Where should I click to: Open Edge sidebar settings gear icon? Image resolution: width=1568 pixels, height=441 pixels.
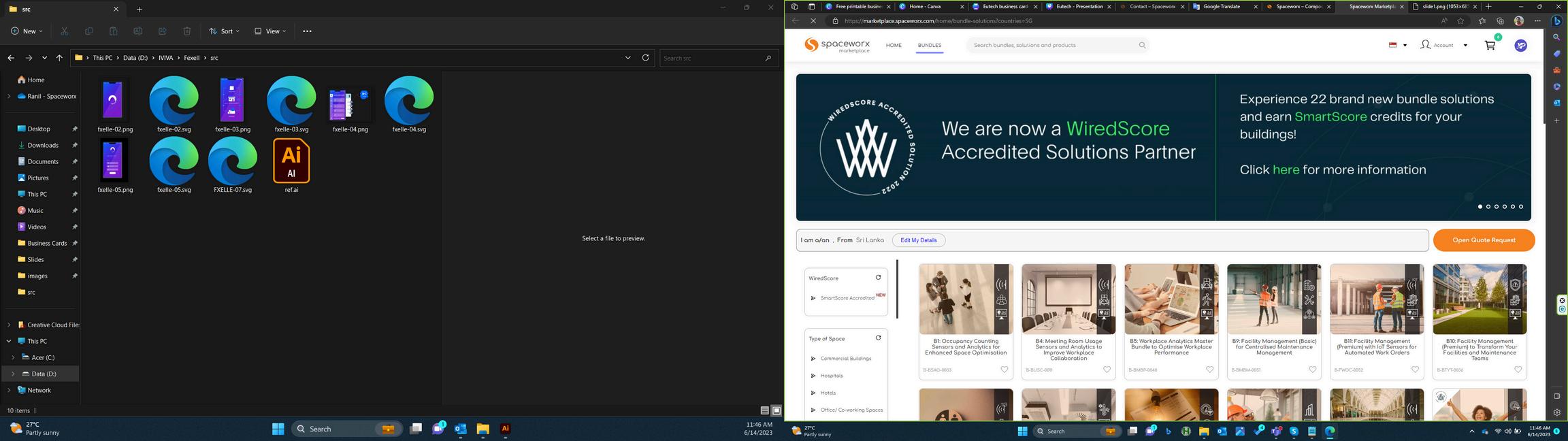coord(1556,412)
